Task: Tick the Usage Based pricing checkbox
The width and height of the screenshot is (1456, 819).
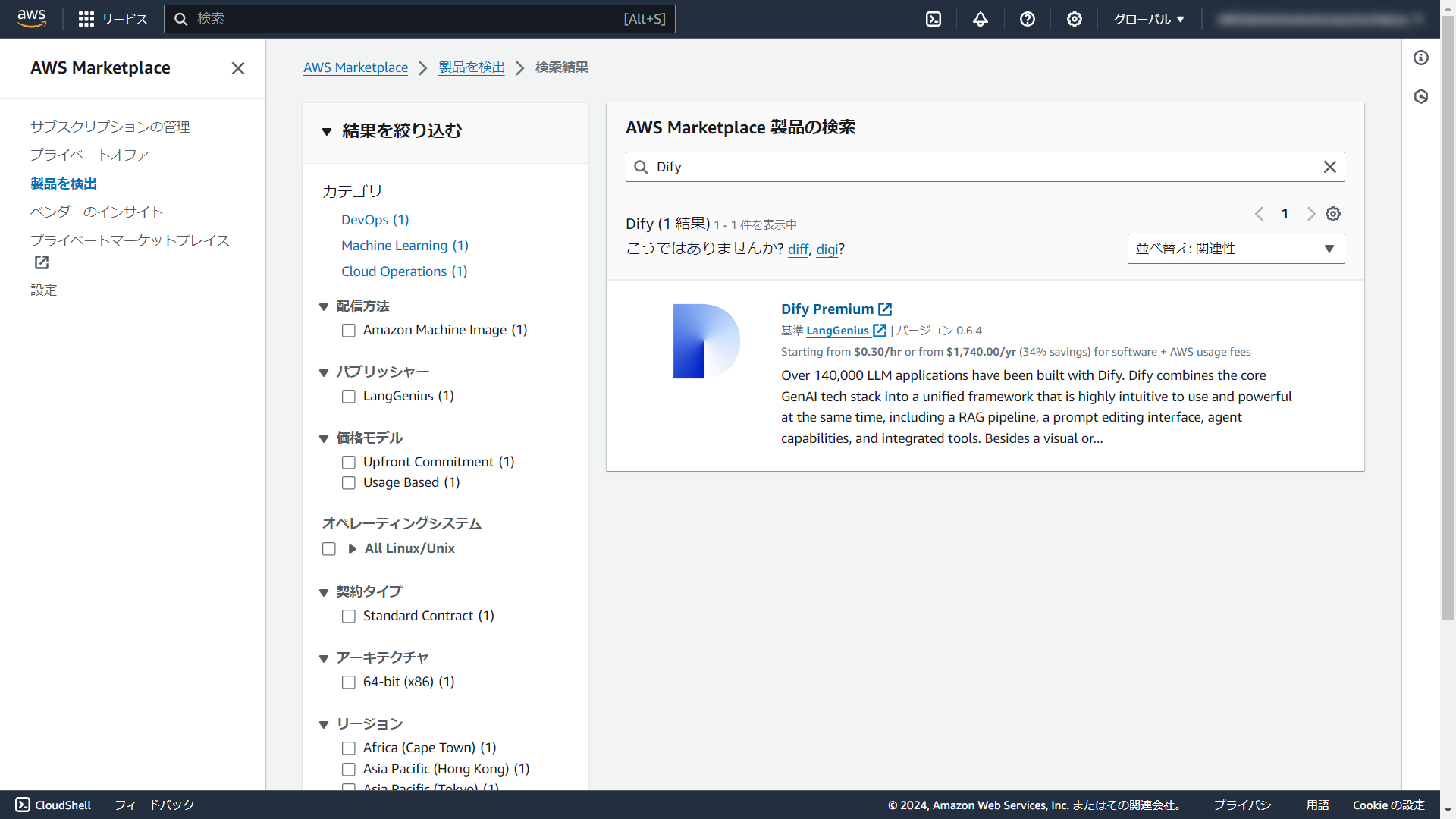Action: (349, 483)
